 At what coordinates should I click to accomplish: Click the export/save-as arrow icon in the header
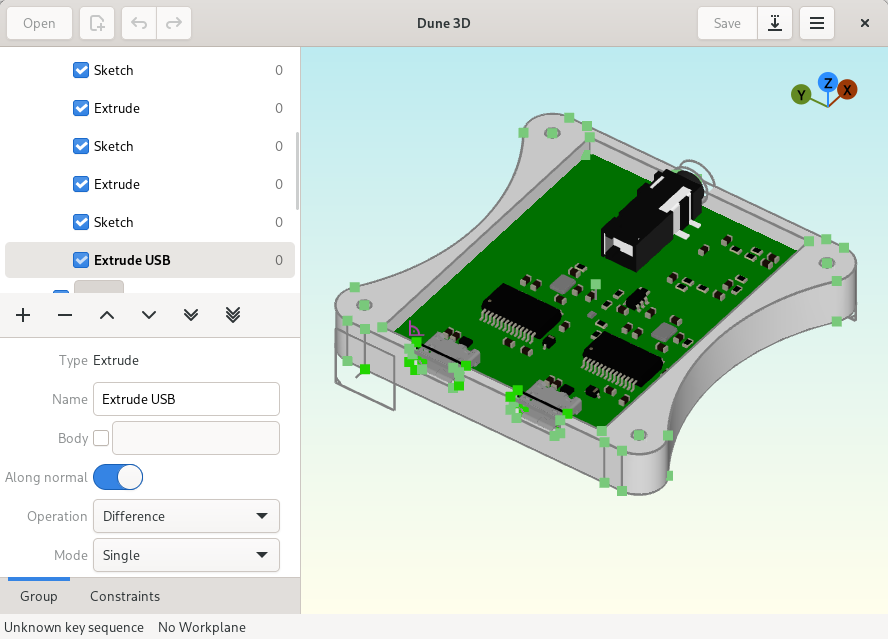pos(775,22)
